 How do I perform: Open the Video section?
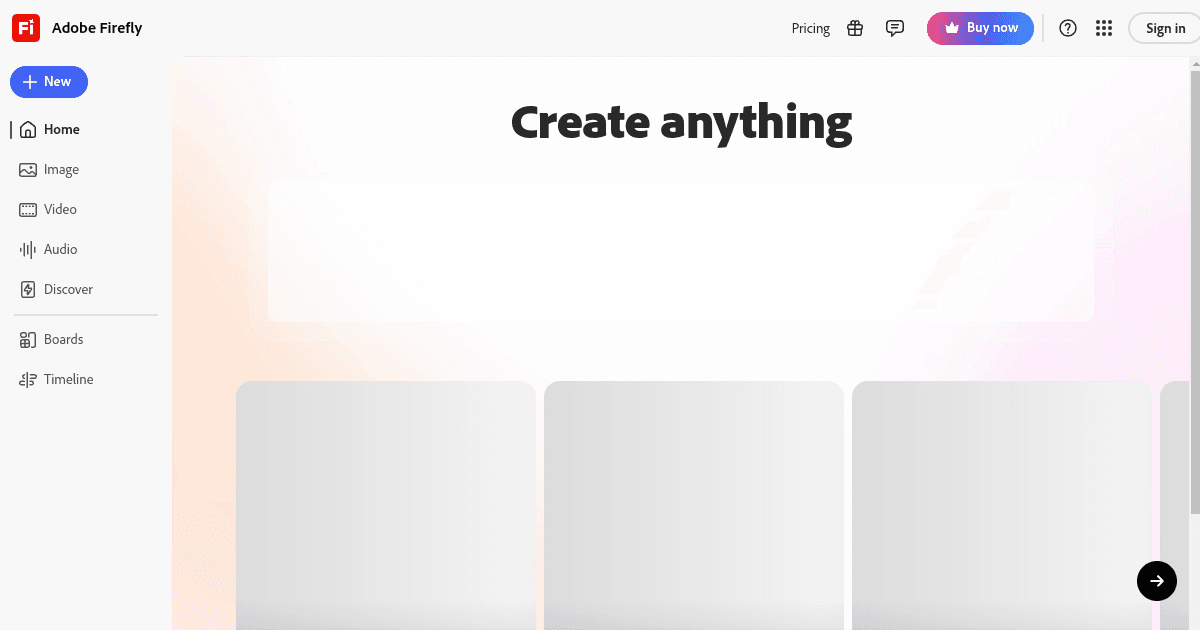pos(48,210)
